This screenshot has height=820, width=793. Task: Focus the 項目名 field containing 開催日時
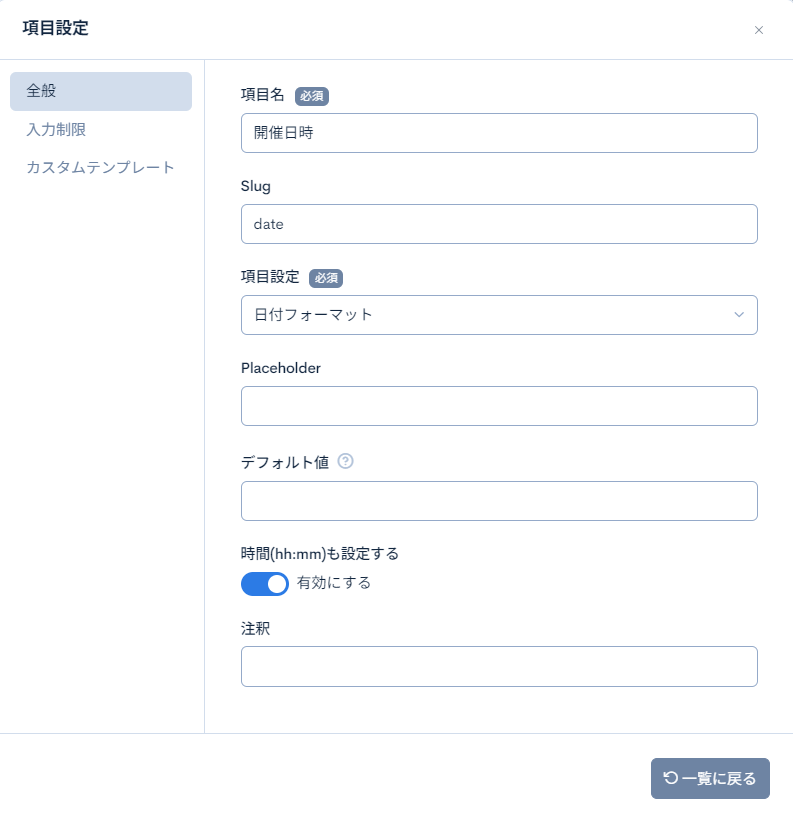coord(498,133)
